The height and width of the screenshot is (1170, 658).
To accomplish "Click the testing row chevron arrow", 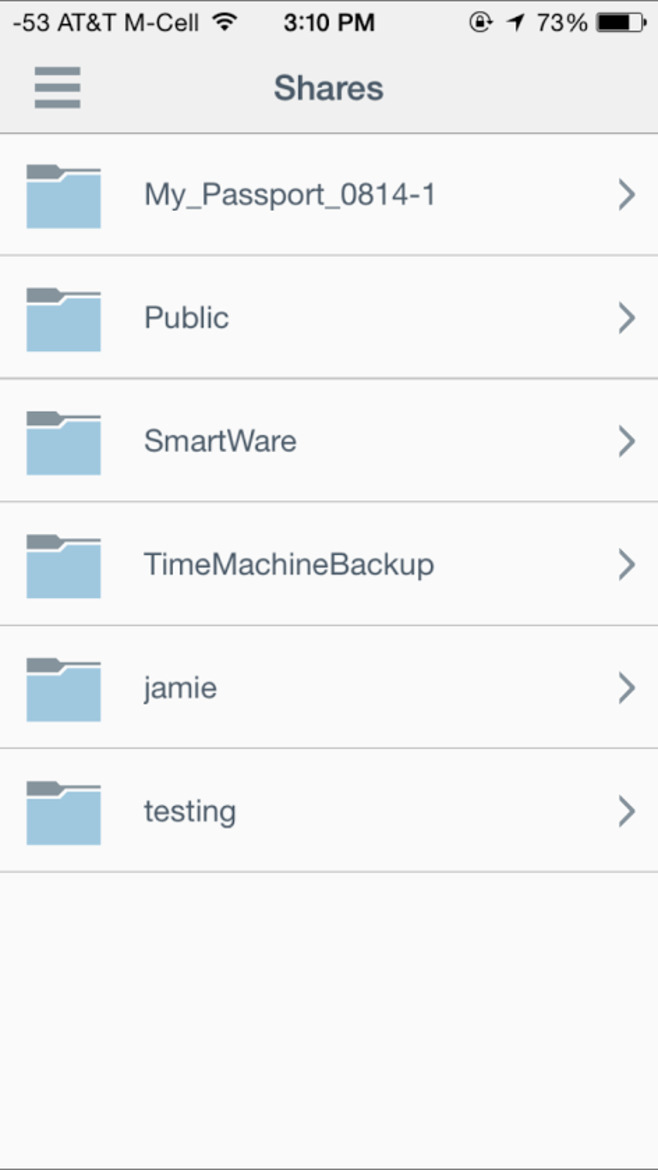I will point(627,811).
